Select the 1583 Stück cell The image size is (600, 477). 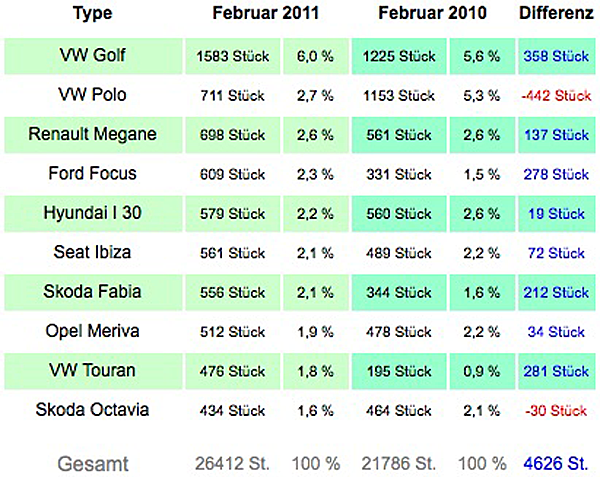233,56
